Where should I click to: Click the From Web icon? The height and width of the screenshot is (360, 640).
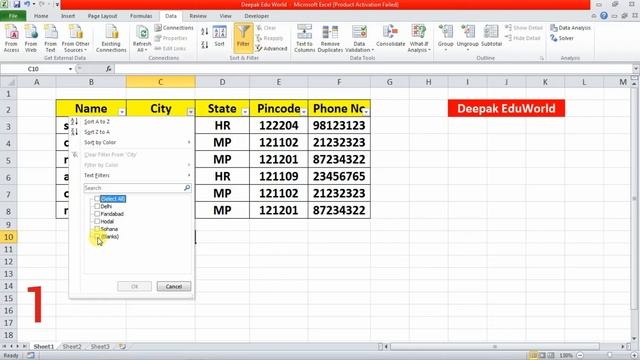click(31, 38)
